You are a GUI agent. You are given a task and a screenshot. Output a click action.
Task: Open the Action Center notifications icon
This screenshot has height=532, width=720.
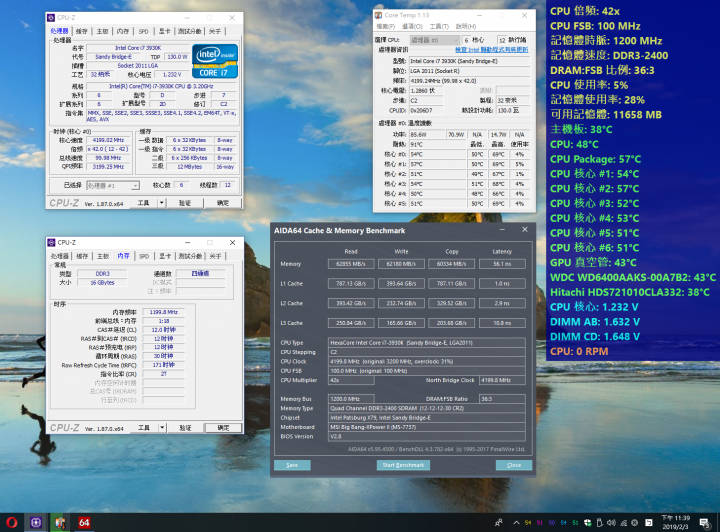(x=704, y=522)
